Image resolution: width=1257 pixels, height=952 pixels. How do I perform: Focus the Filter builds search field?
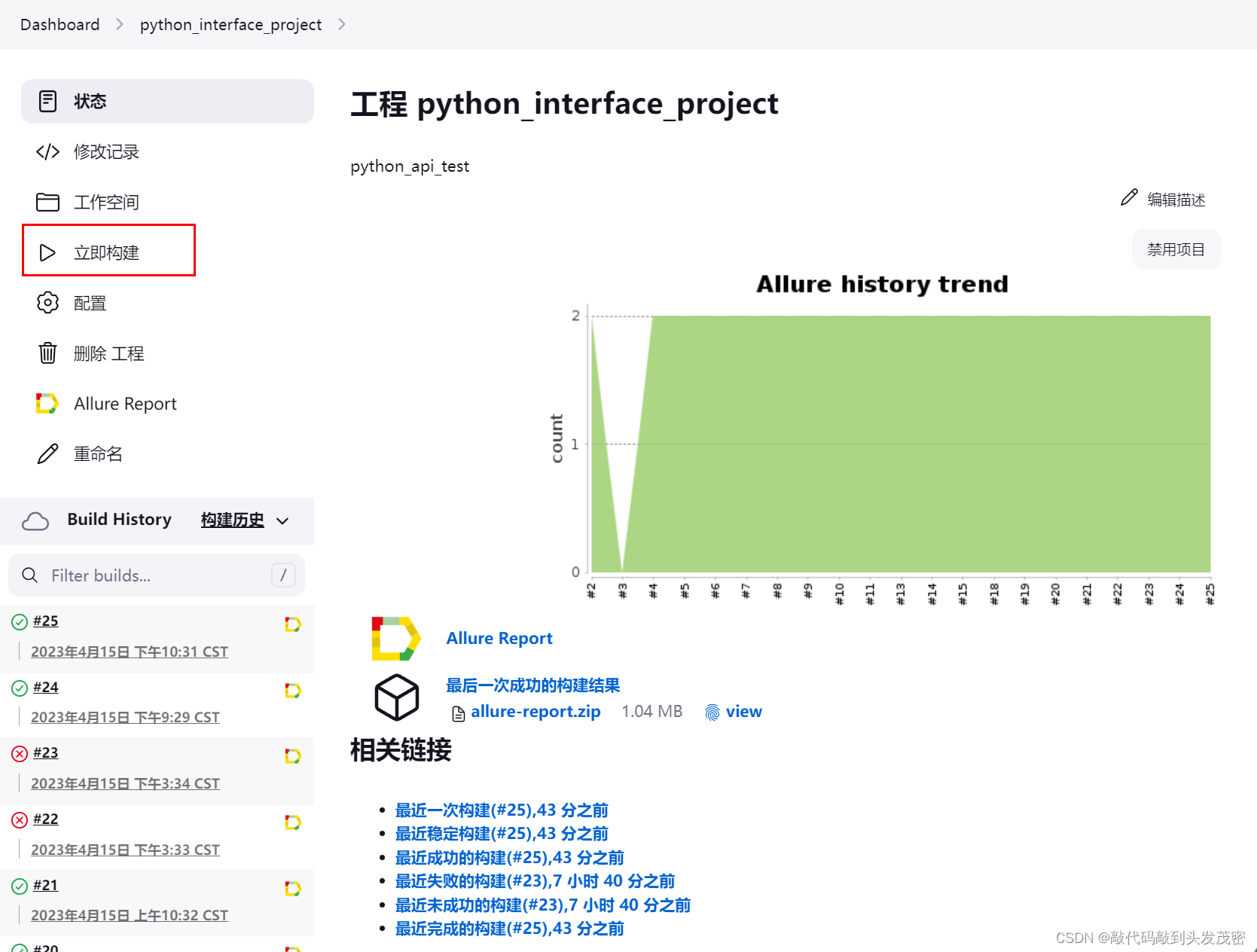pyautogui.click(x=157, y=575)
